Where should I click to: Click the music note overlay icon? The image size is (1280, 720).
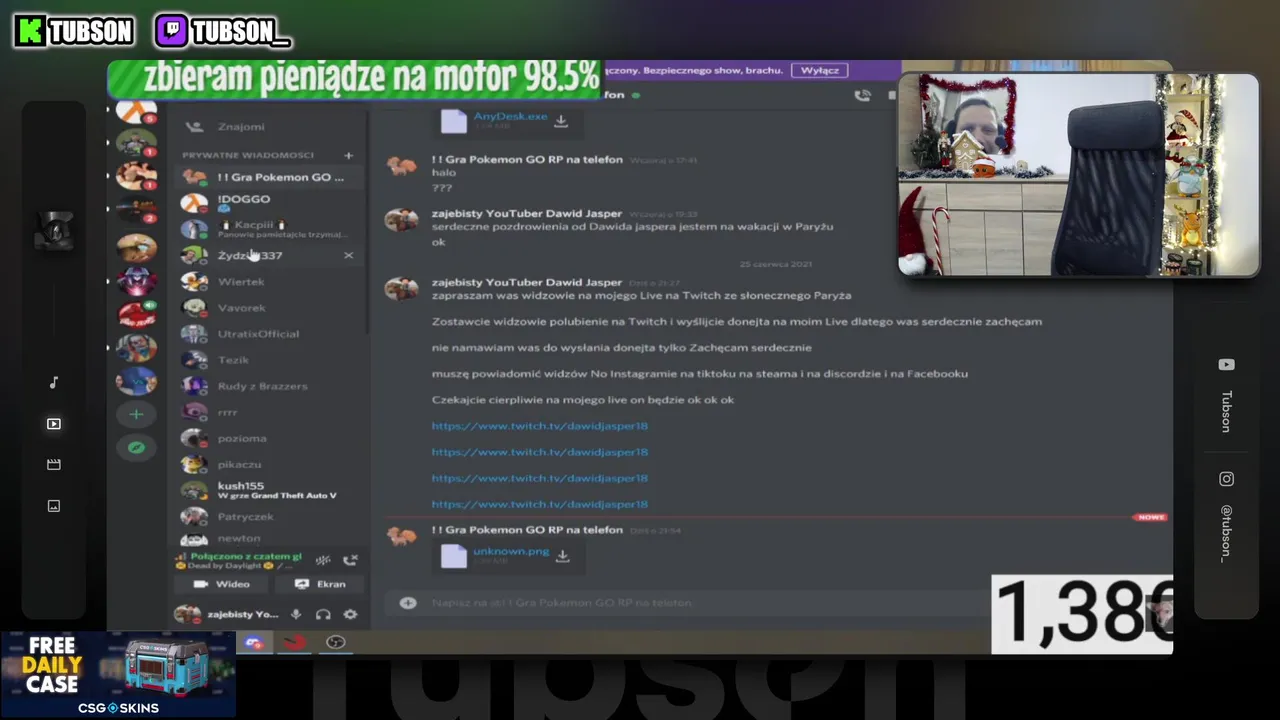54,383
